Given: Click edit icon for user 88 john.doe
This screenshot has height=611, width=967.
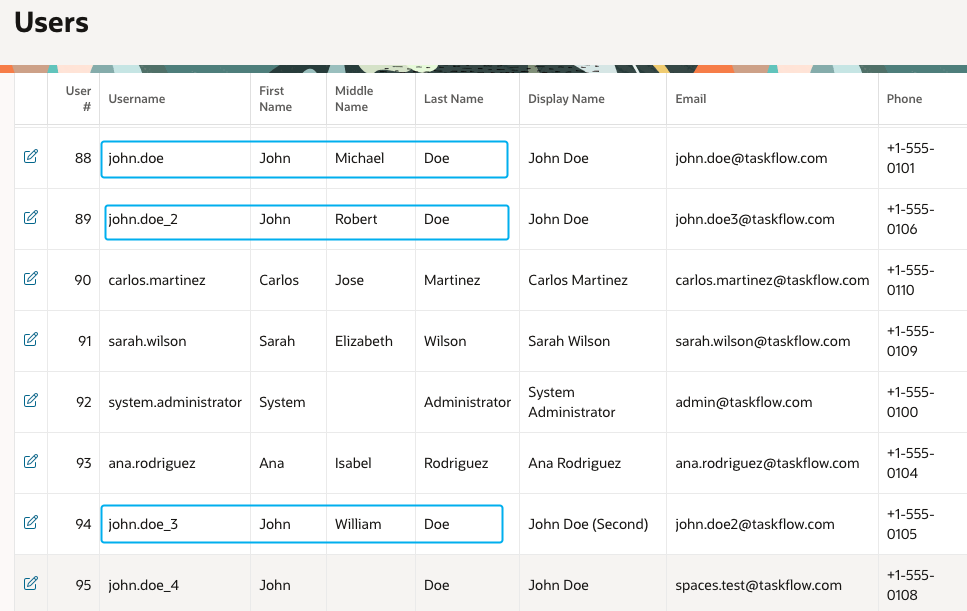Looking at the screenshot, I should click(x=30, y=157).
